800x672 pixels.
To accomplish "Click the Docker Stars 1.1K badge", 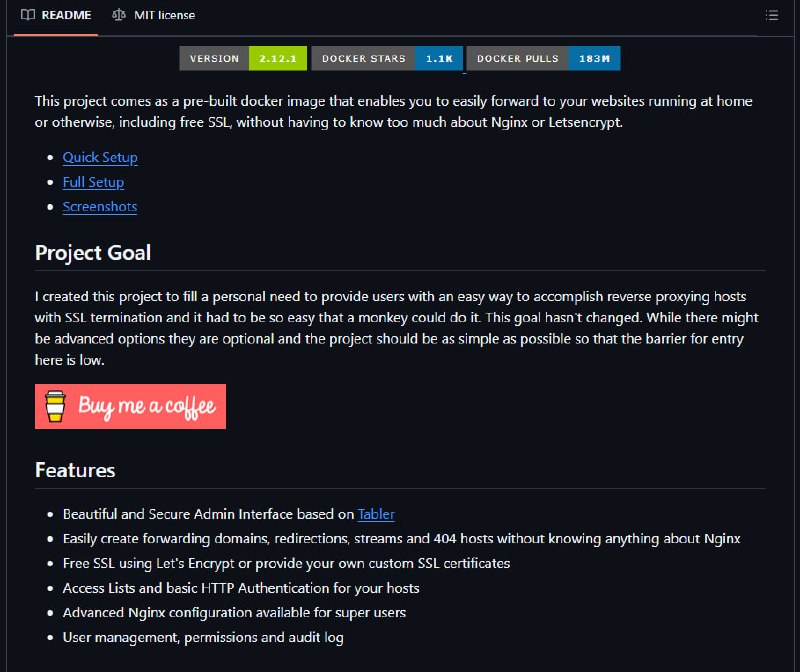I will (x=387, y=58).
